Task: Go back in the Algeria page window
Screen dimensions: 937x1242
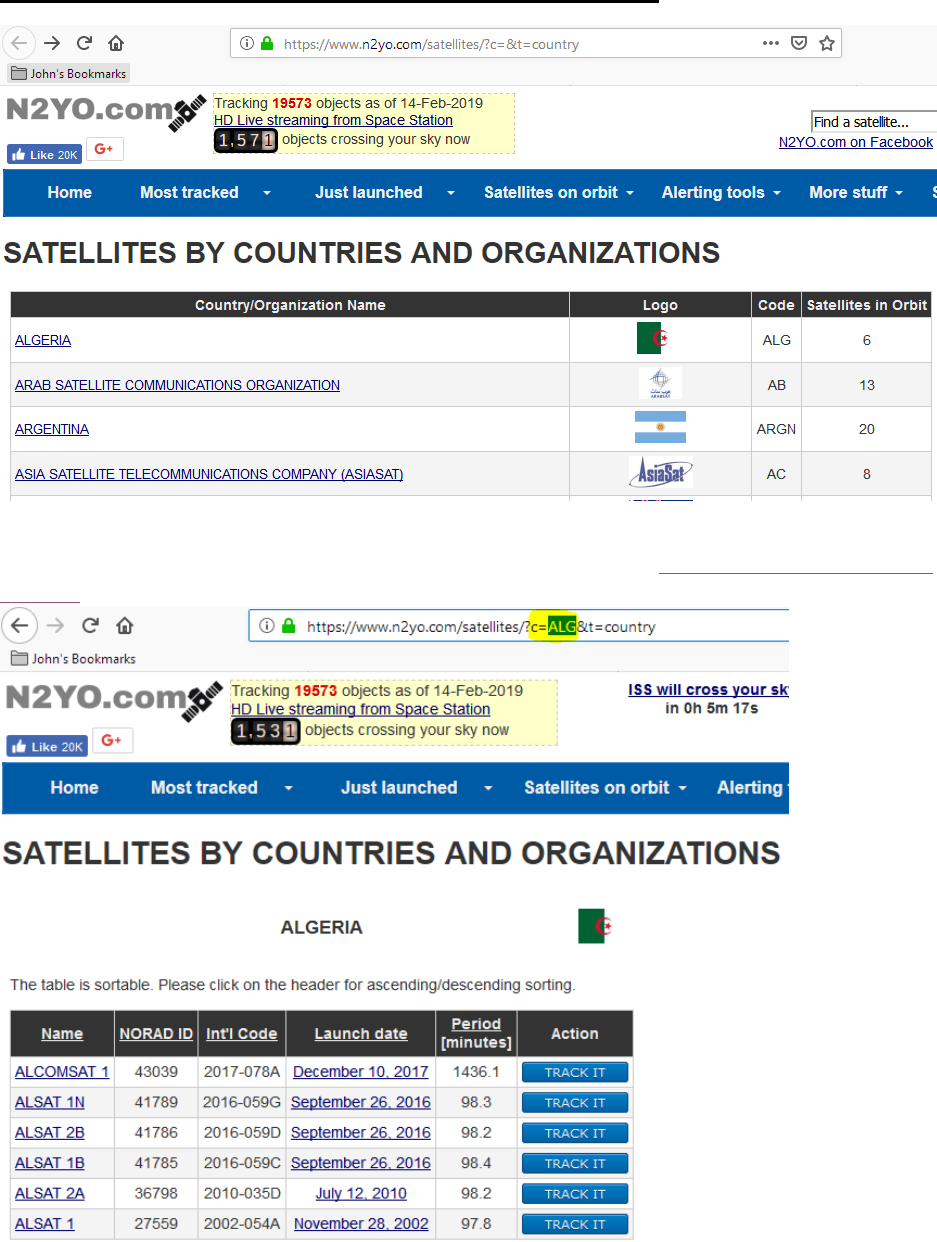Action: [x=19, y=626]
